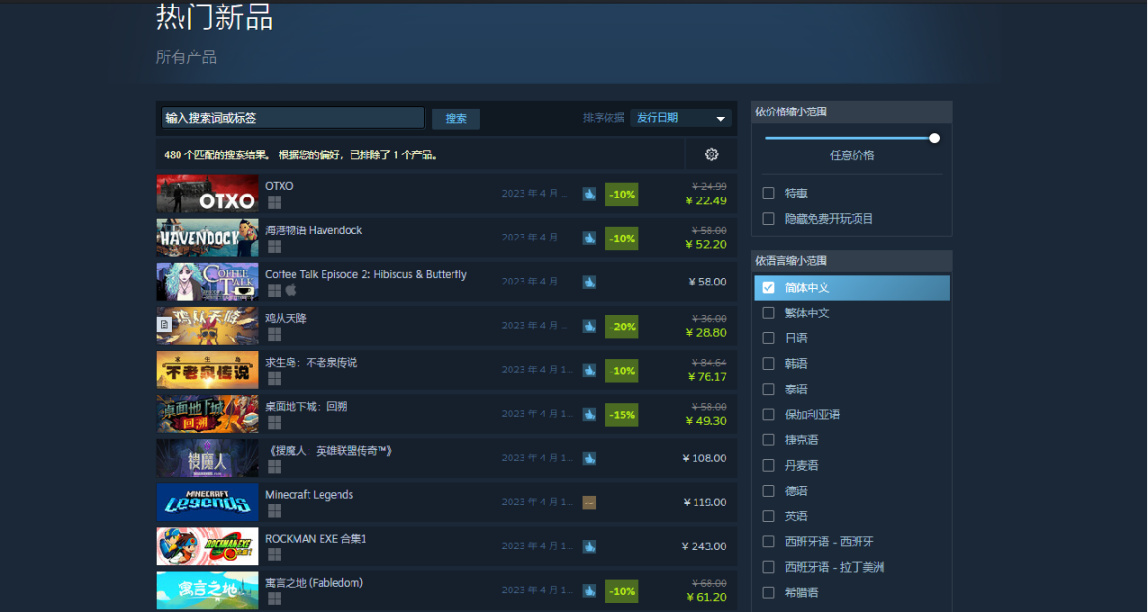Screen dimensions: 1148x612
Task: Check the 韩语 language filter
Action: [x=768, y=364]
